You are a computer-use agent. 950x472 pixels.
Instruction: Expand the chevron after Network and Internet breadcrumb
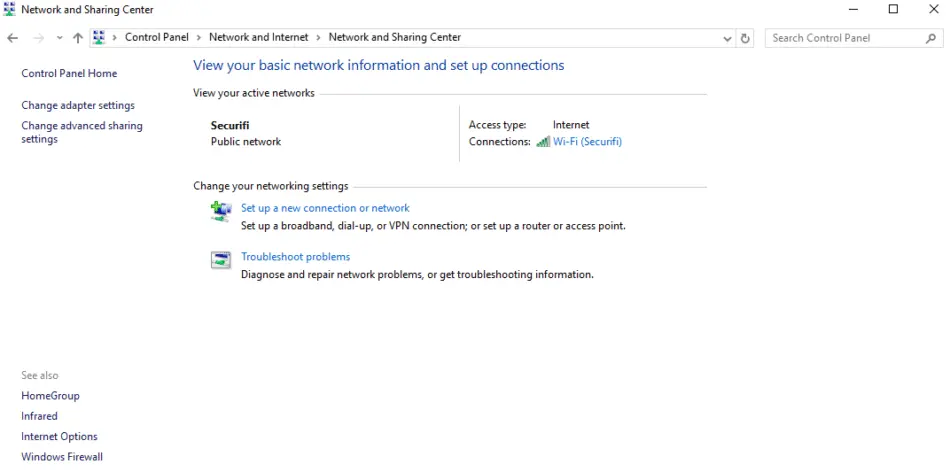318,38
